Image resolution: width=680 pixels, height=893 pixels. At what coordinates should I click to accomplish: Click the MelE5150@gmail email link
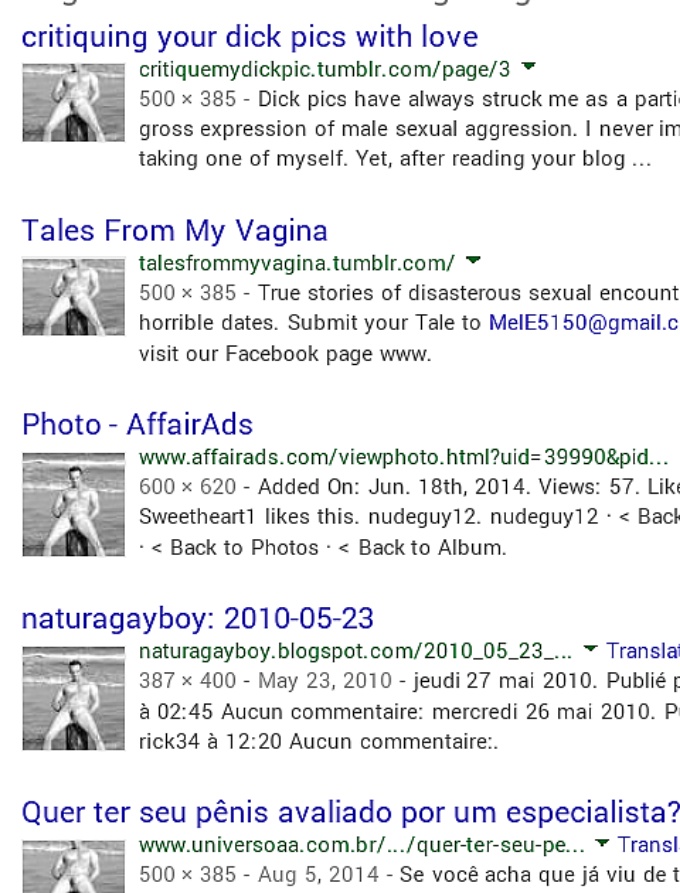(584, 323)
